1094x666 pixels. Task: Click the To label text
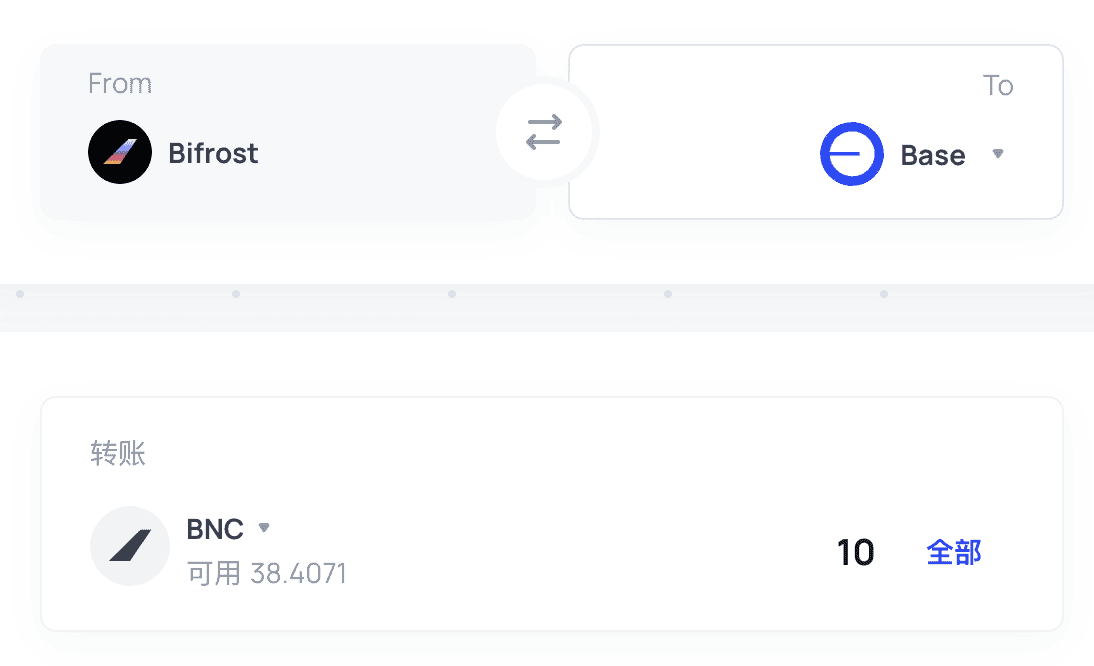tap(998, 86)
